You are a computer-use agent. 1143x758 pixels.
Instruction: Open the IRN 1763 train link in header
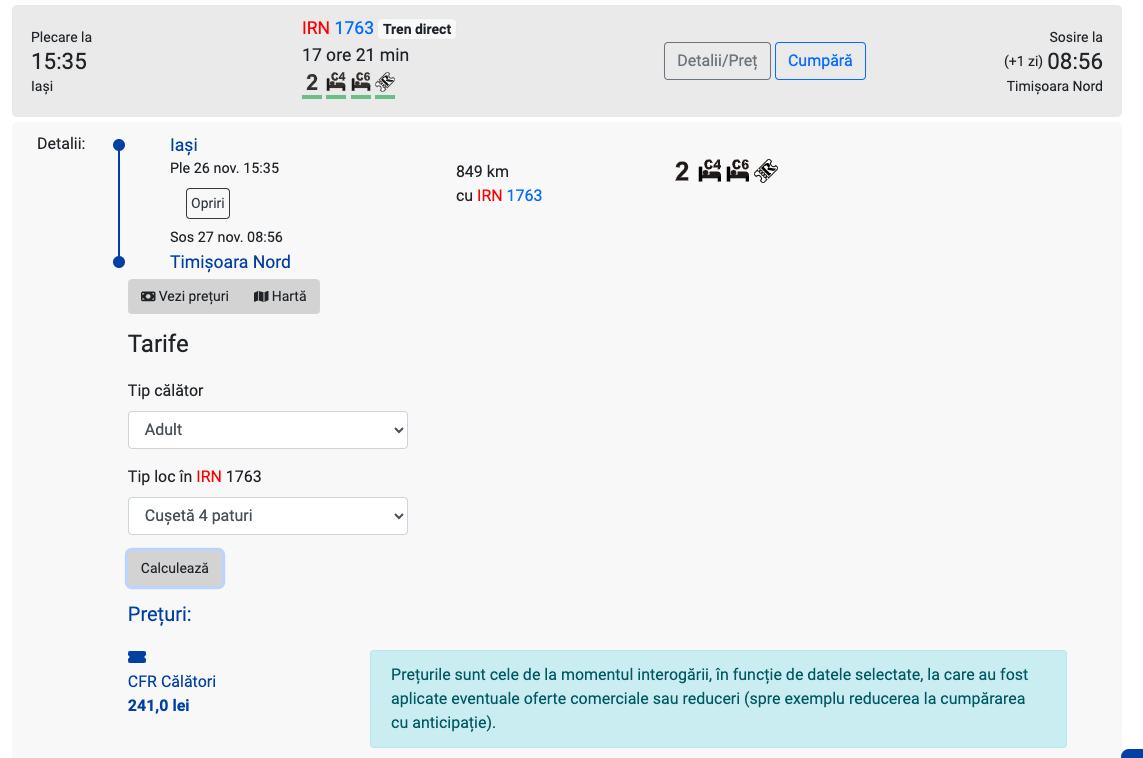click(338, 28)
